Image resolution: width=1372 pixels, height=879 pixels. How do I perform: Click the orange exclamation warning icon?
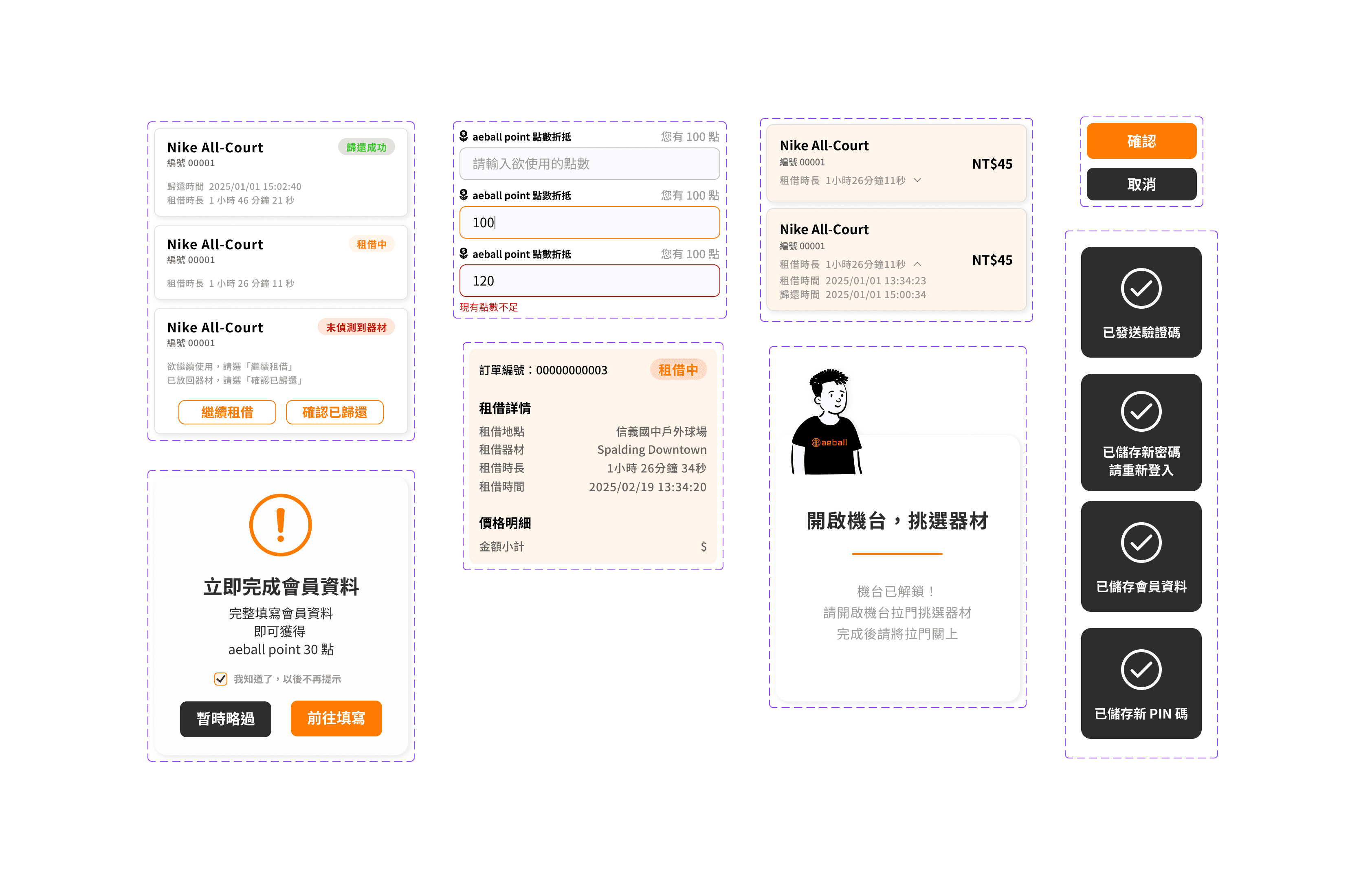[x=280, y=525]
